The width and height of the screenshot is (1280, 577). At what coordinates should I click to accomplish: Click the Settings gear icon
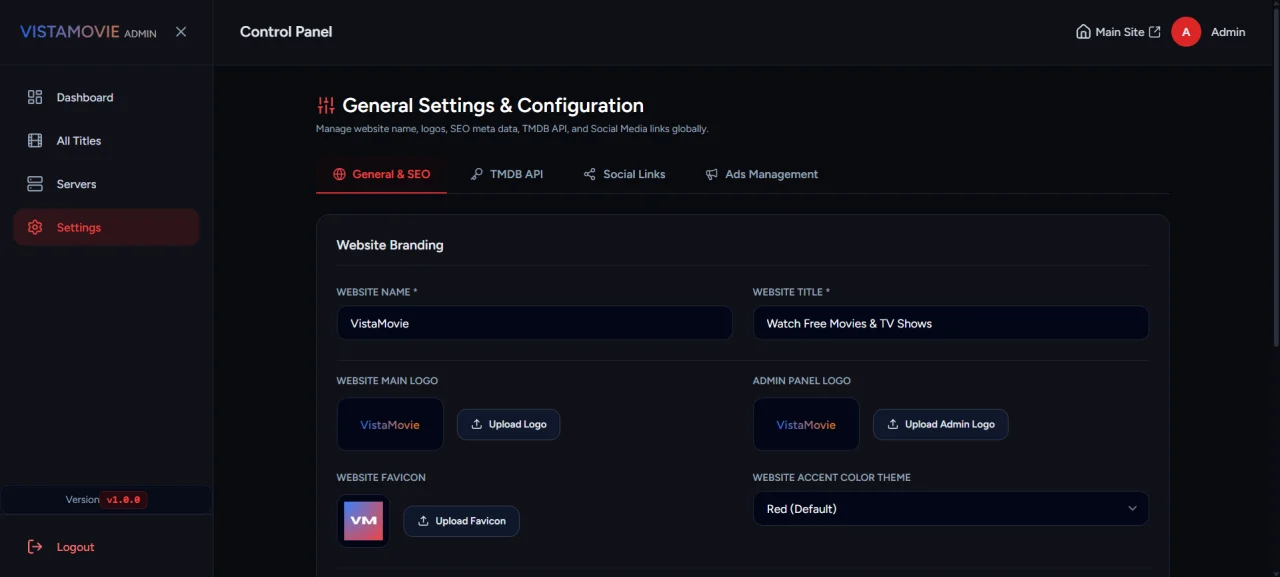pyautogui.click(x=35, y=227)
